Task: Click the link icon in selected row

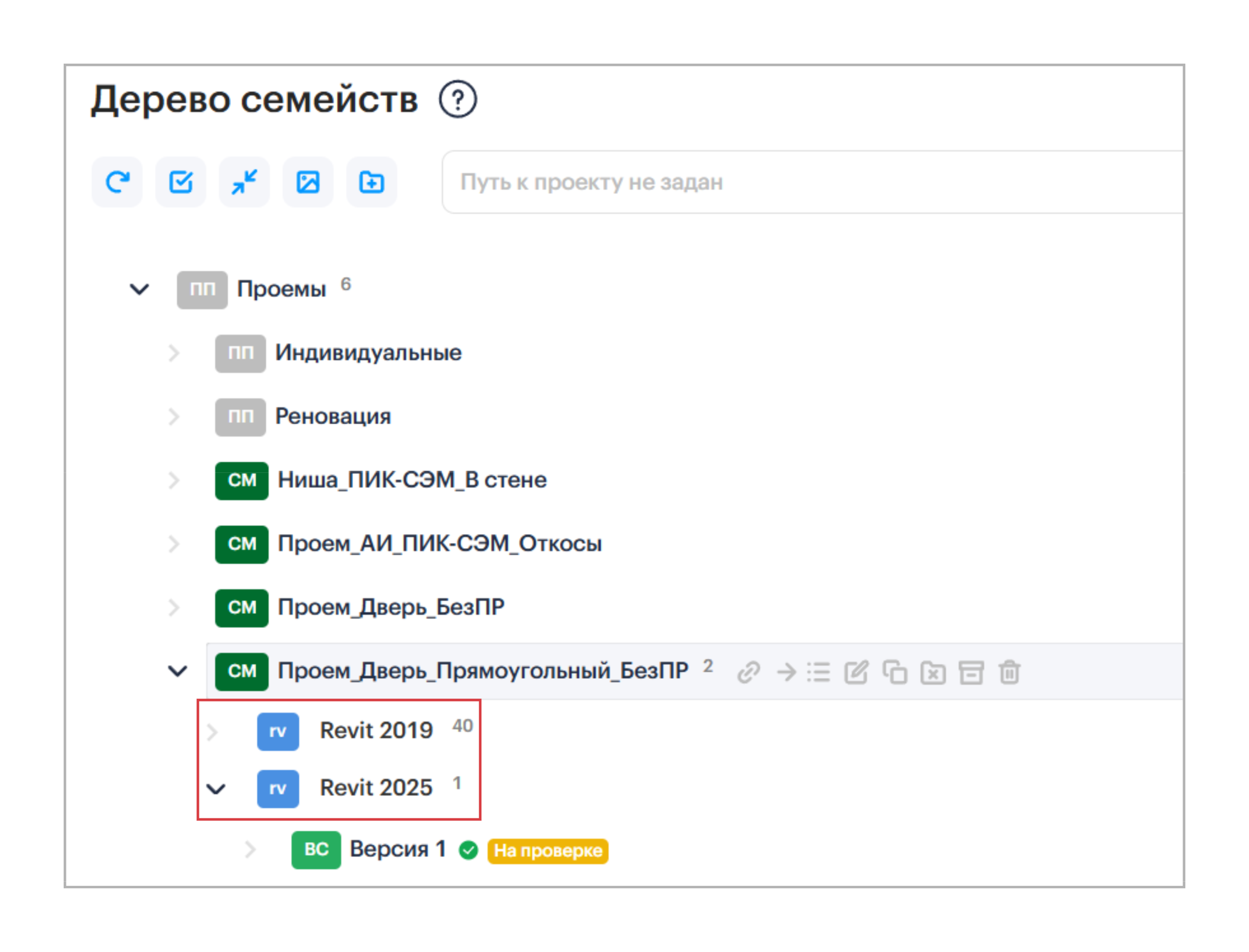Action: pyautogui.click(x=748, y=673)
